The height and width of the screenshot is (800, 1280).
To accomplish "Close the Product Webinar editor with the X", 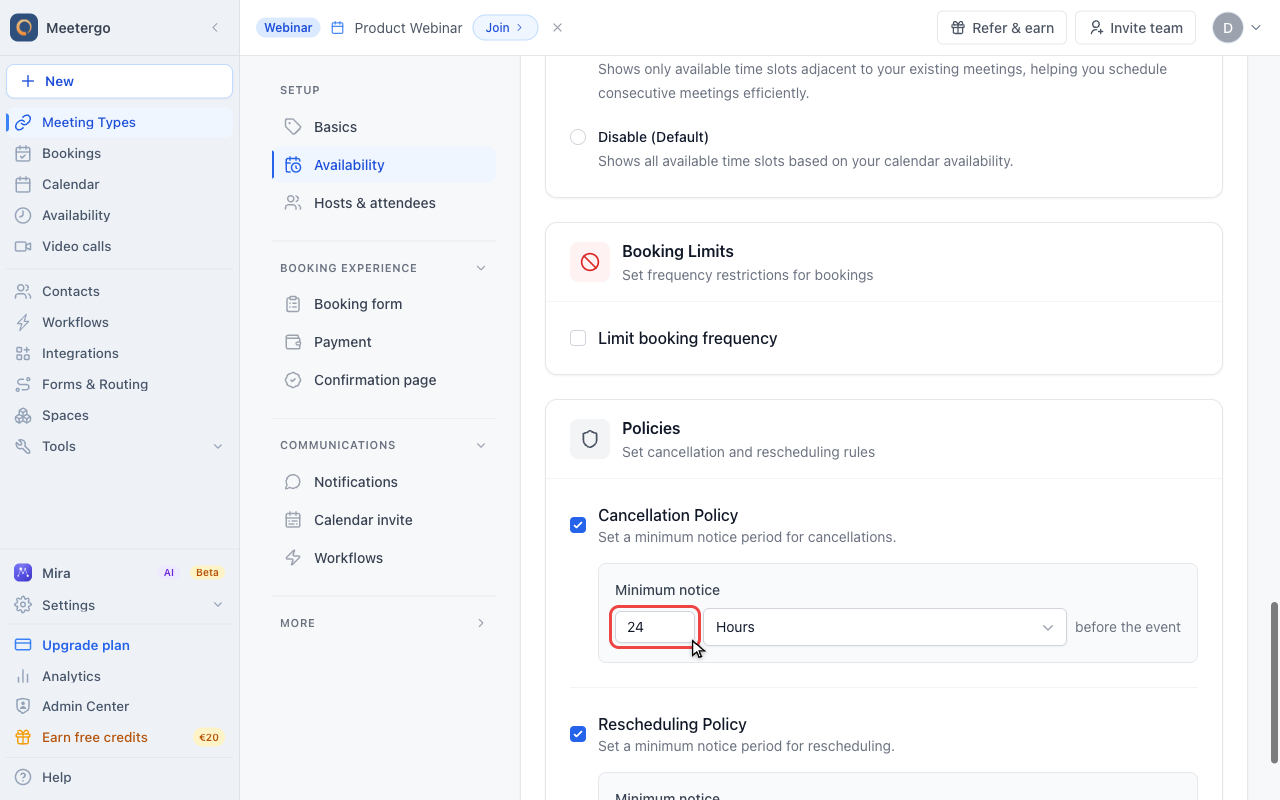I will point(558,28).
